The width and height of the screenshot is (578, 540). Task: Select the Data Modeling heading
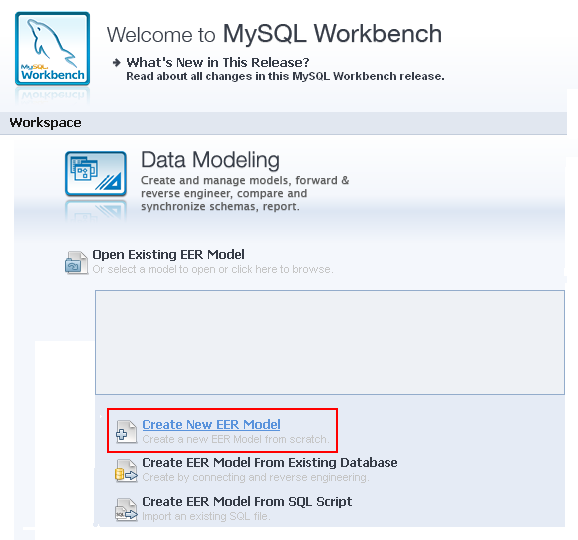point(210,160)
